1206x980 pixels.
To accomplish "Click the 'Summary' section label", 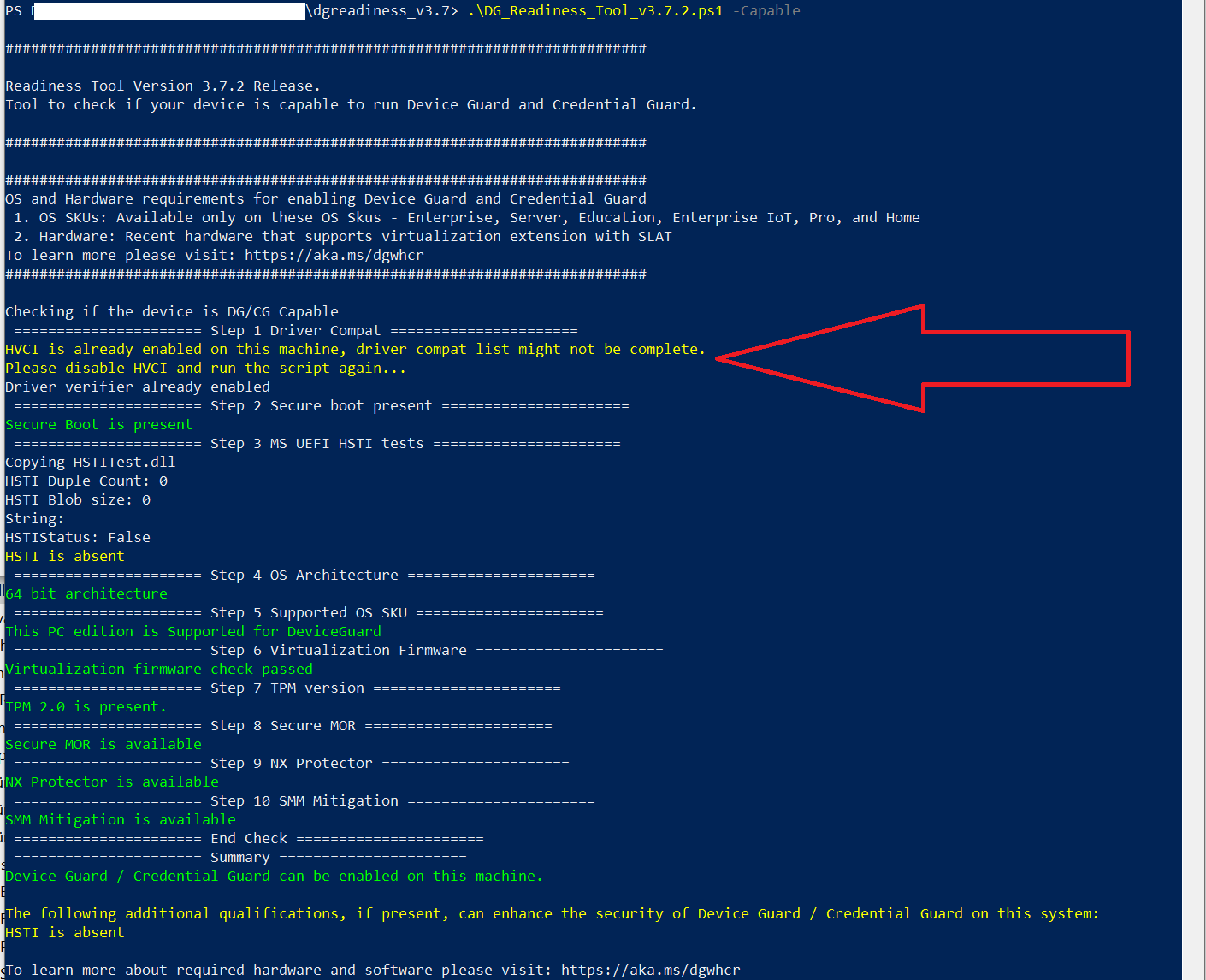I will tap(240, 857).
